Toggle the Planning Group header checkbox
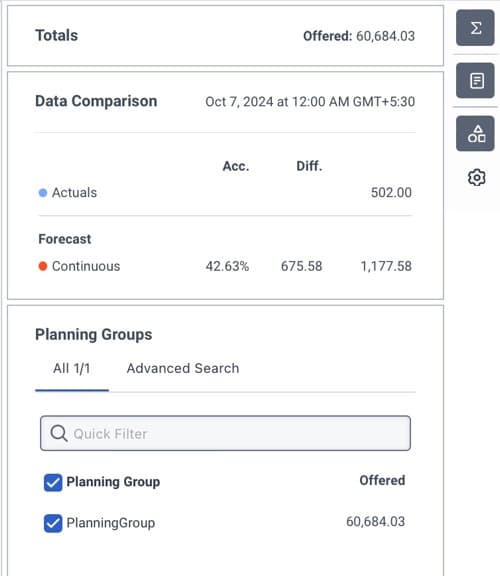 [53, 482]
